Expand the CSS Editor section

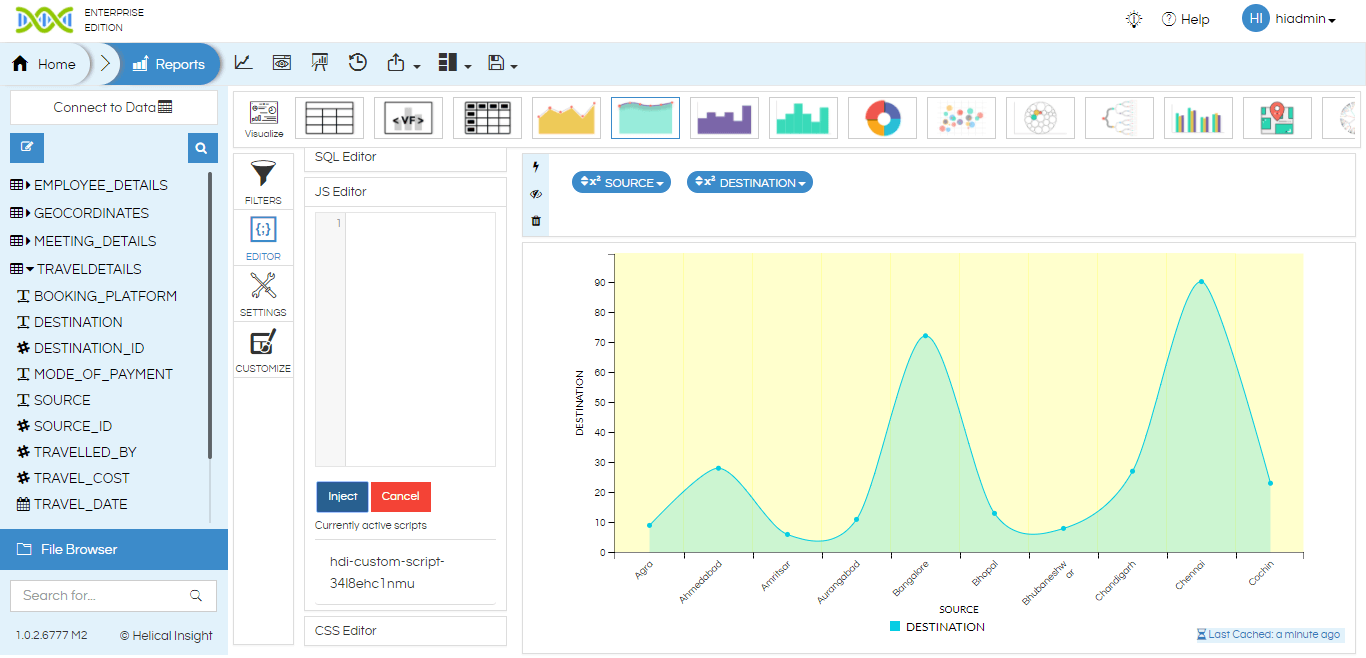tap(405, 631)
